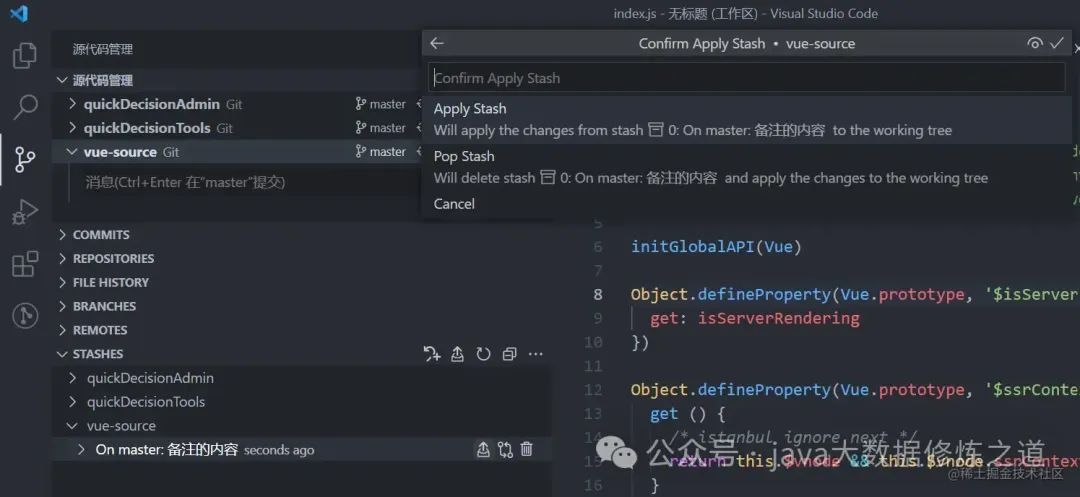Select the Apply Stash option

click(x=747, y=120)
